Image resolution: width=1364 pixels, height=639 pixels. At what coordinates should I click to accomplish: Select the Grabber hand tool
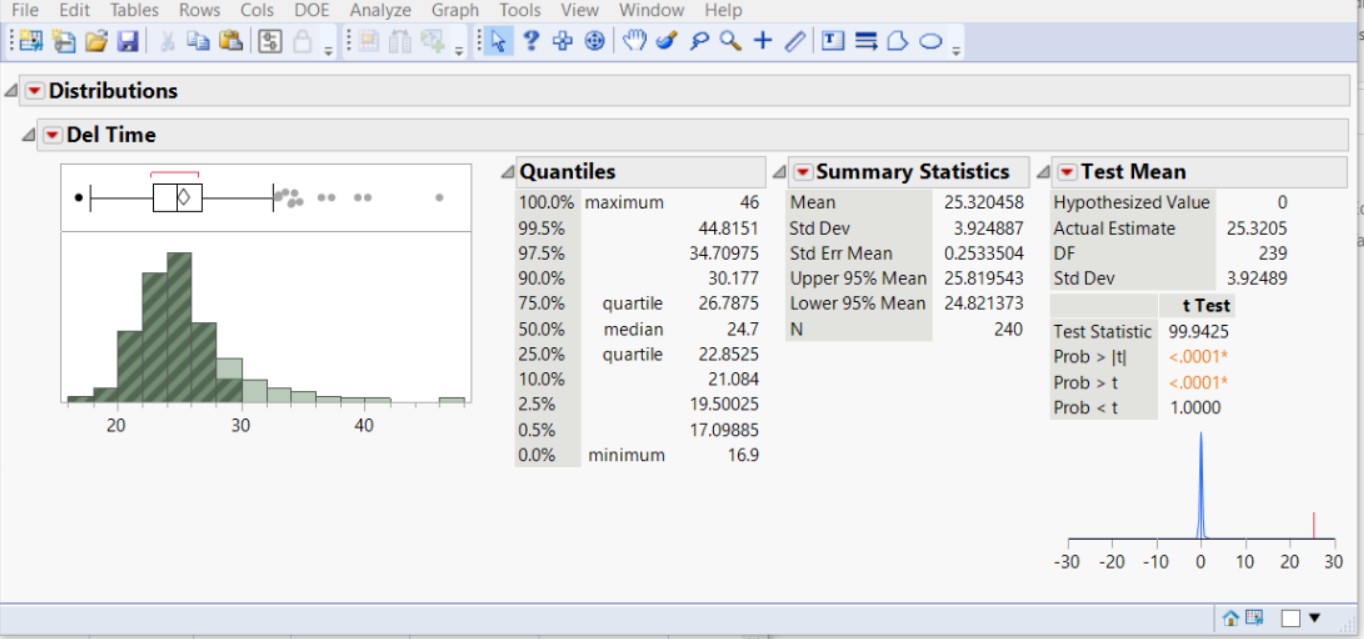[635, 41]
